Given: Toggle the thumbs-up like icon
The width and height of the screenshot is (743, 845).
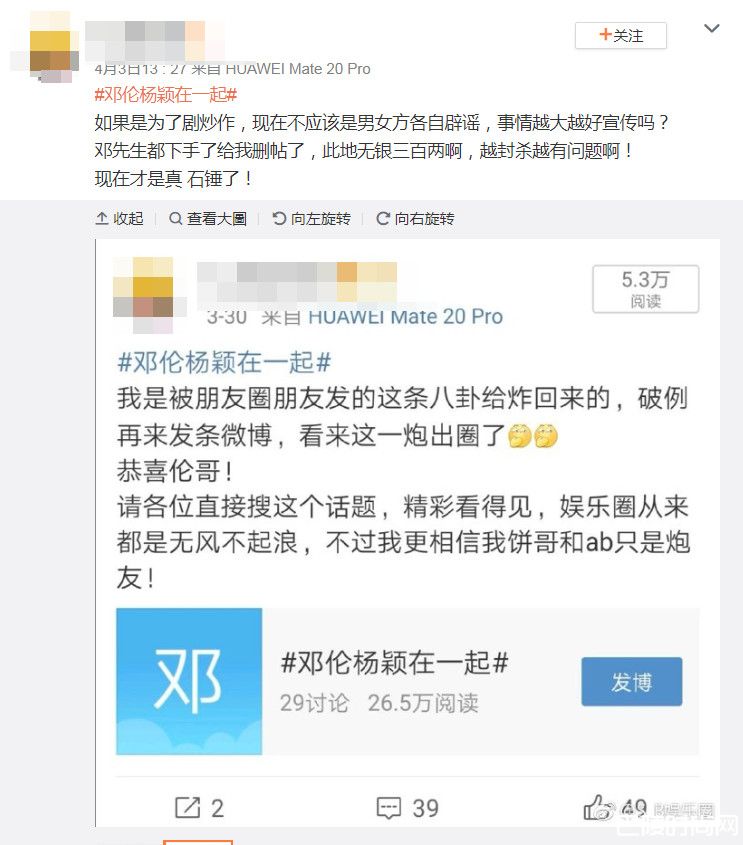Looking at the screenshot, I should [x=598, y=807].
